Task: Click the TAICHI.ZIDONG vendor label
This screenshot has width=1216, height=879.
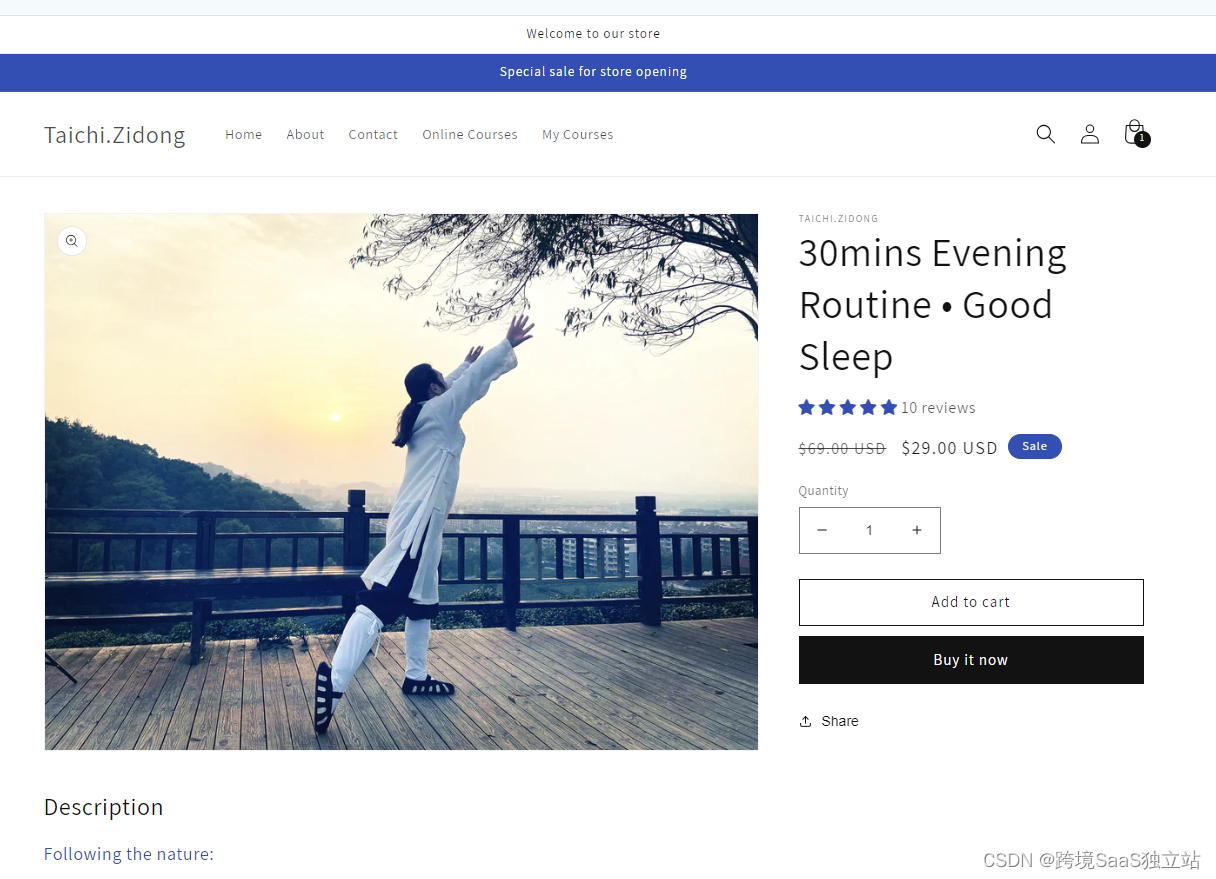Action: click(838, 218)
